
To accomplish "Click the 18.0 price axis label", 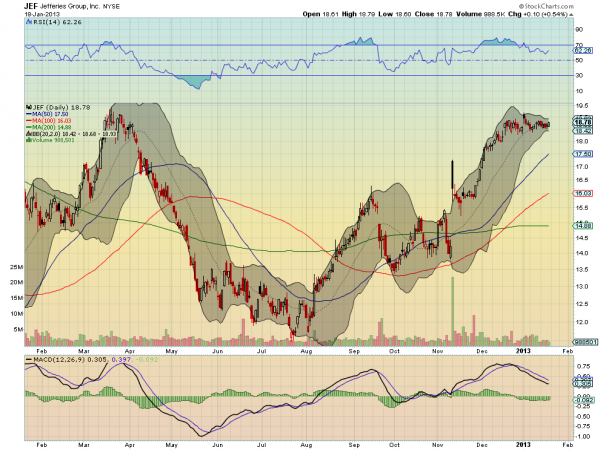I will tap(581, 142).
